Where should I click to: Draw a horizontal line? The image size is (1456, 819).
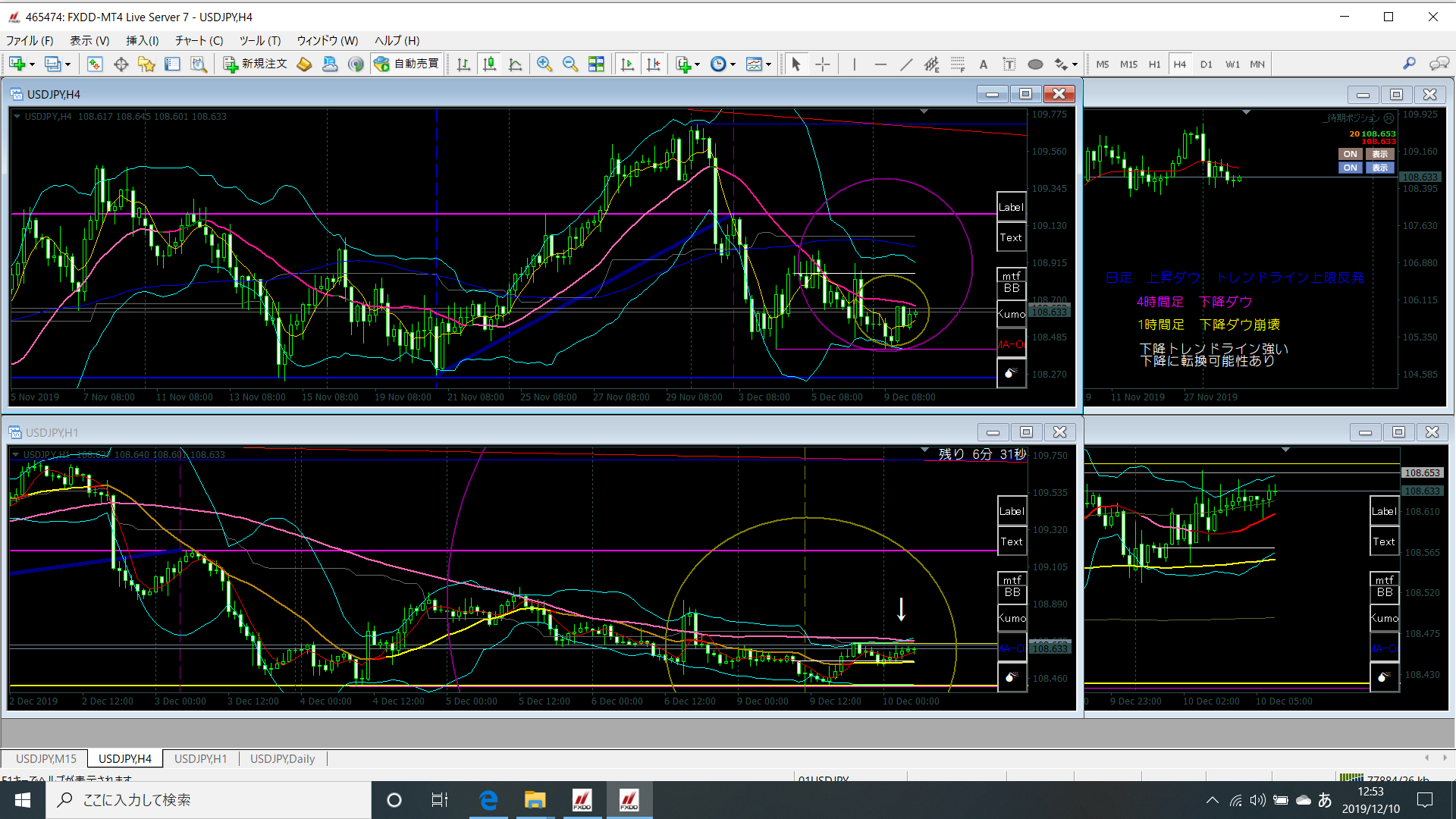coord(880,64)
